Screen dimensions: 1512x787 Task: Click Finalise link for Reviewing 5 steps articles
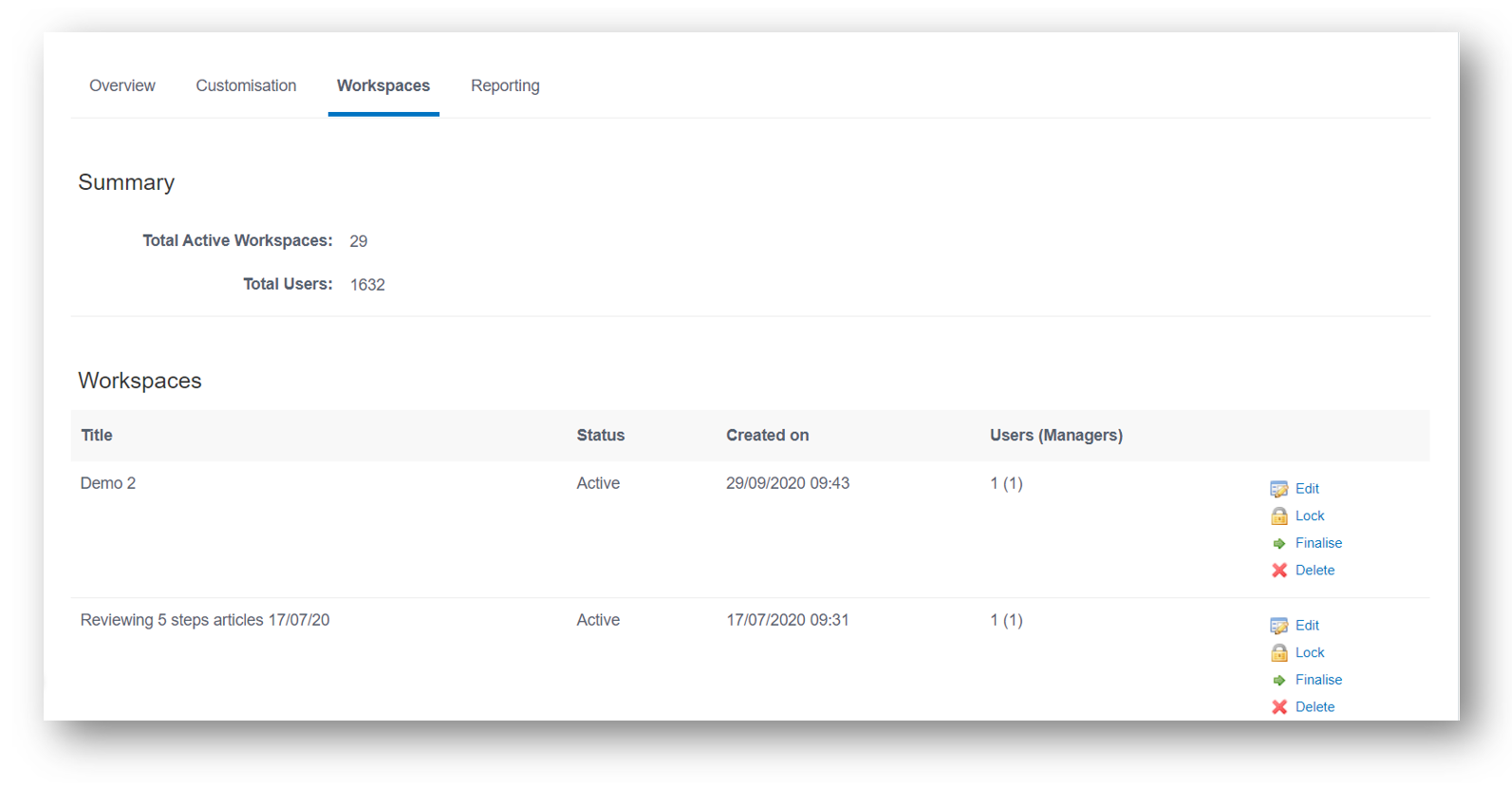(1318, 680)
